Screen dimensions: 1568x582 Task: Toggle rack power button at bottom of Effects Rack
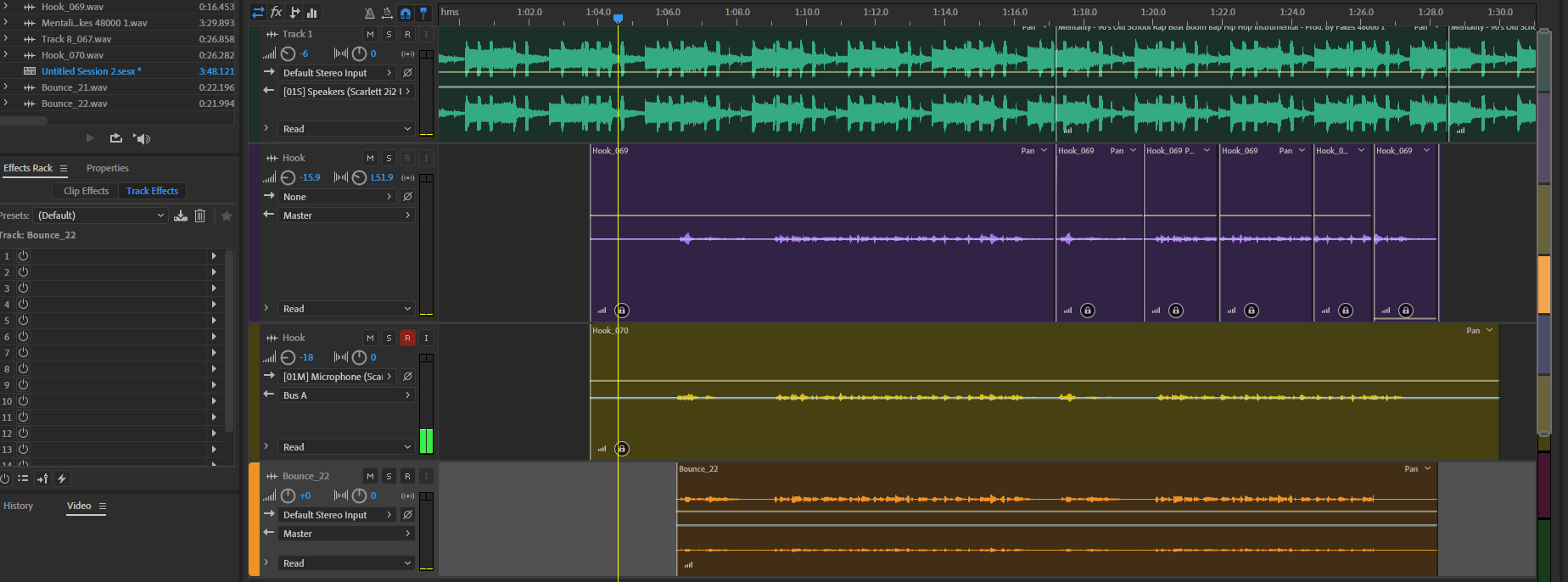4,478
